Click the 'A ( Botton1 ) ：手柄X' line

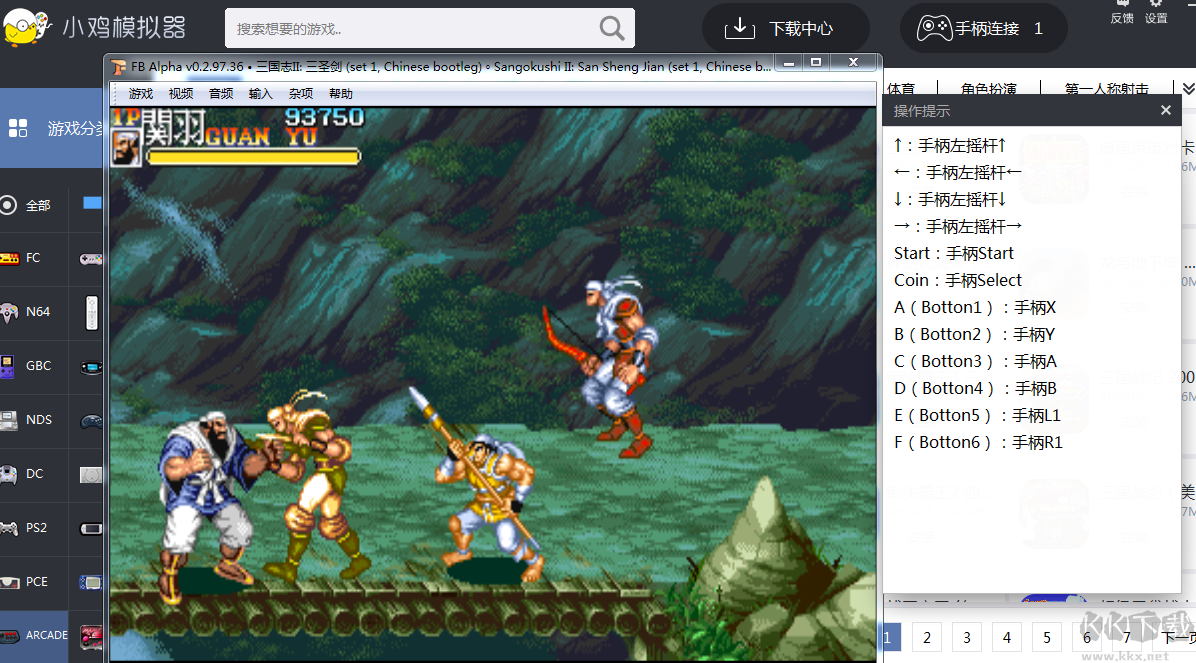975,307
